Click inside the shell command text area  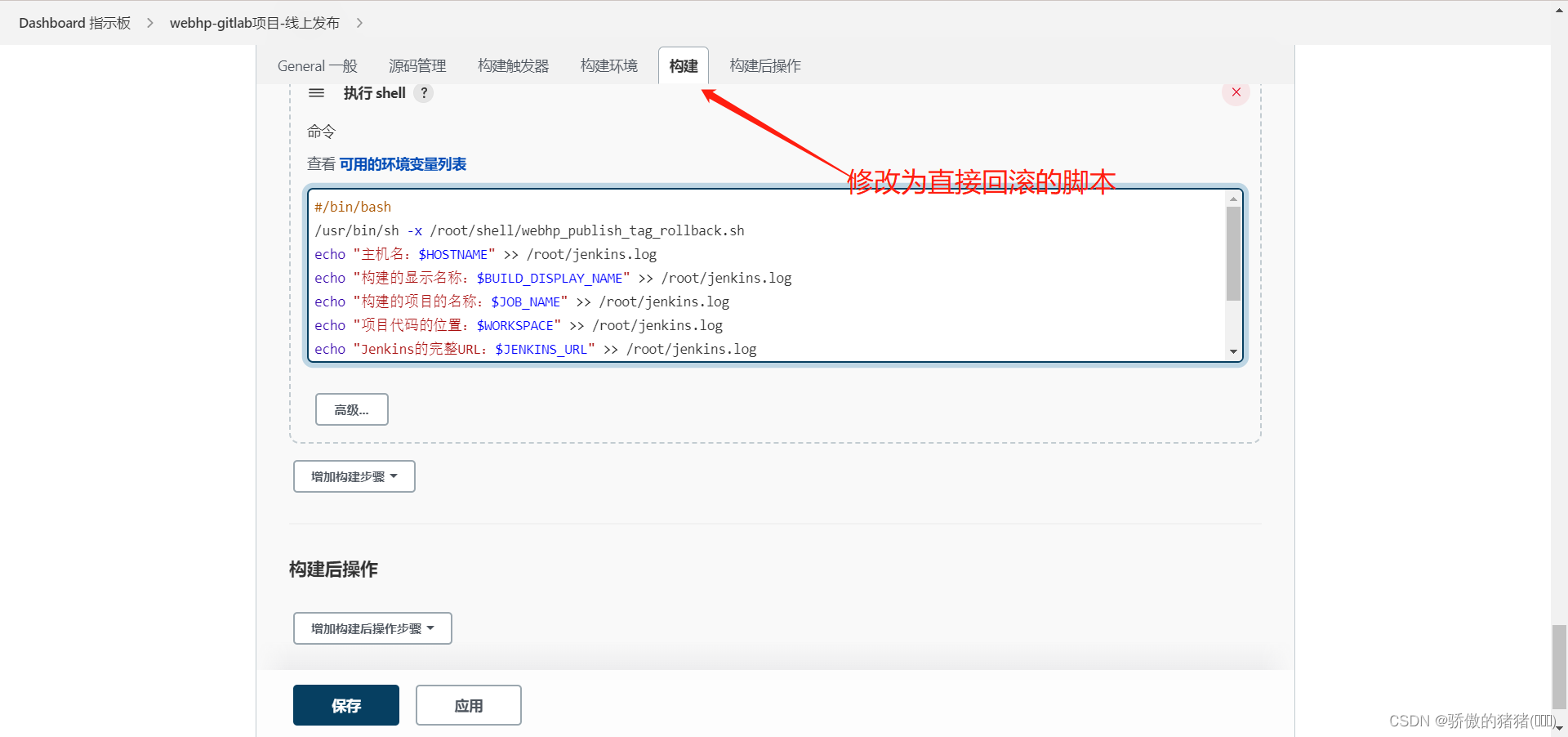775,275
